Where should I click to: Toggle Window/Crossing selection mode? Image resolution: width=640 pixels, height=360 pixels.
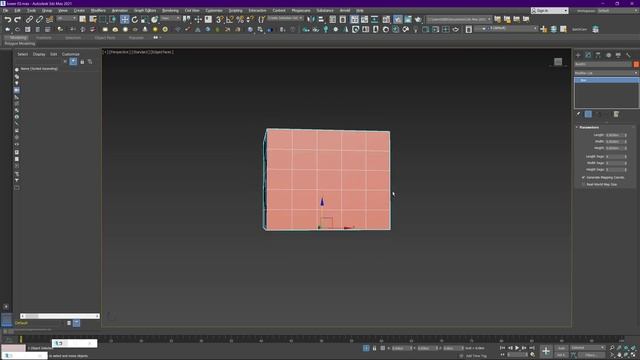coord(113,19)
